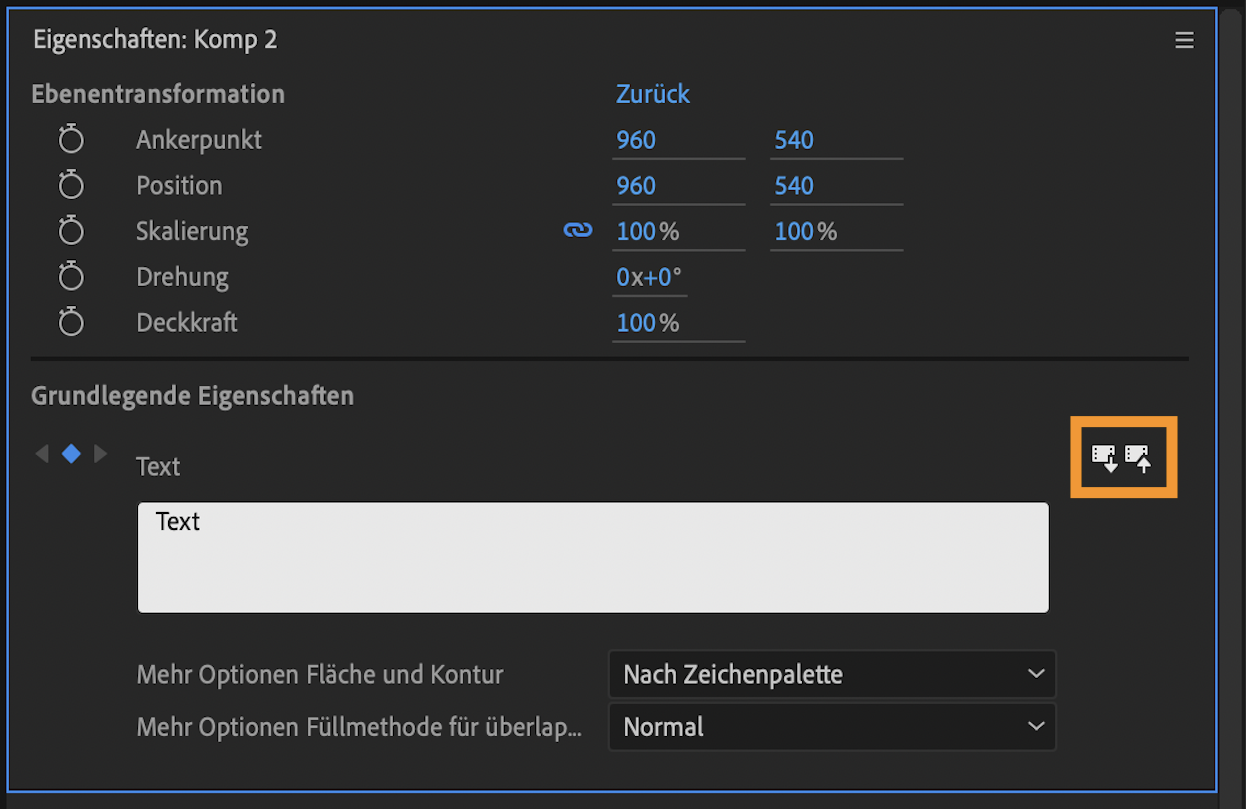The height and width of the screenshot is (809, 1246).
Task: Click the push-to-master composition icon (up arrow)
Action: pos(1139,458)
